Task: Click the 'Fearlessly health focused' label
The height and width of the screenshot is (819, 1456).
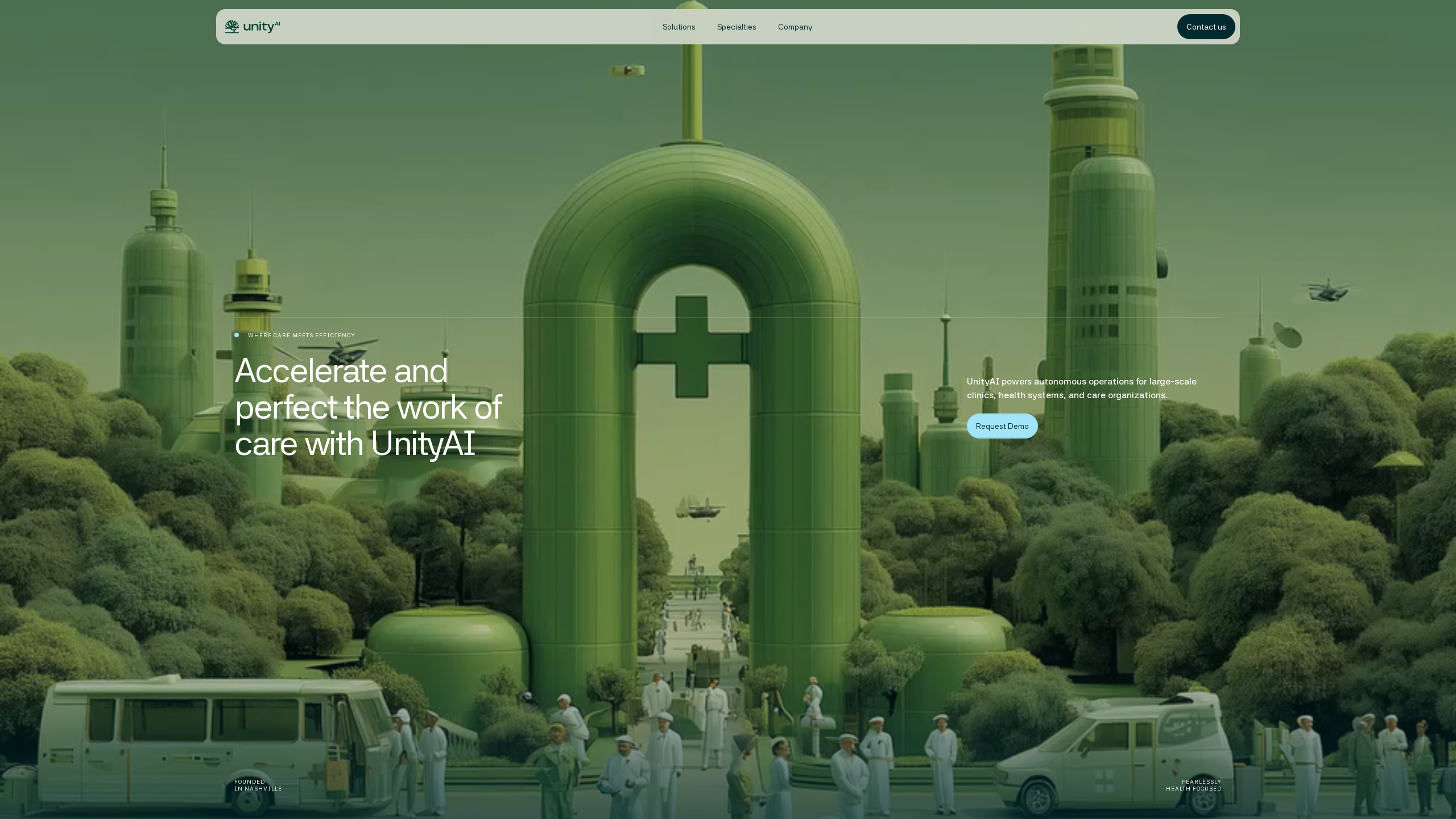Action: click(1194, 785)
